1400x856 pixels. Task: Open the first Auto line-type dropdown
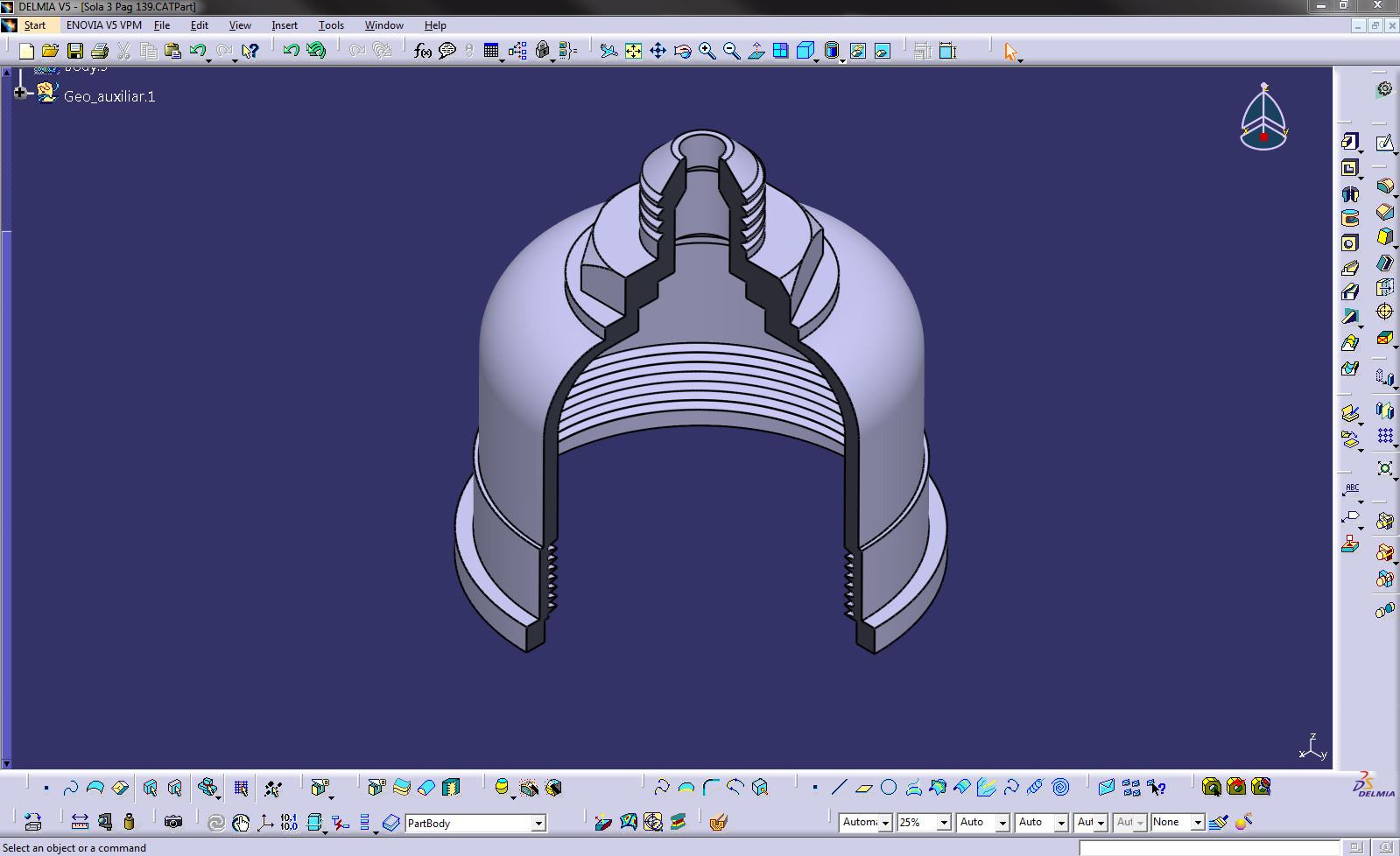point(1003,823)
